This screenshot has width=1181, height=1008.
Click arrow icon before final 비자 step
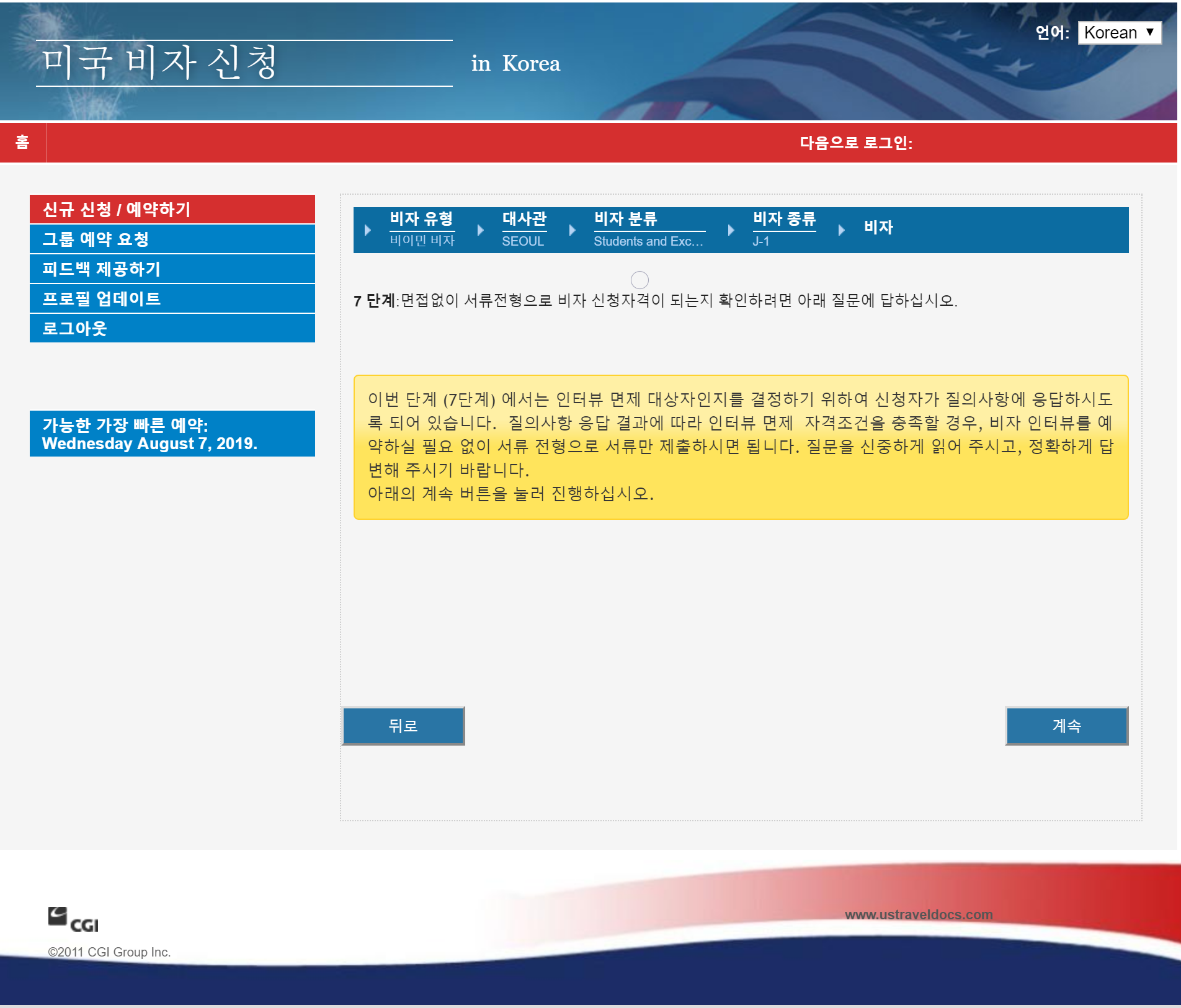click(x=842, y=230)
